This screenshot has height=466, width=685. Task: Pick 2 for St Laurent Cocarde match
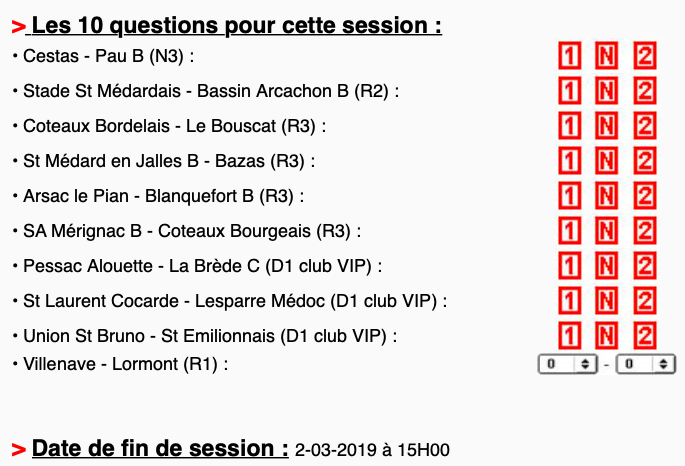tap(645, 301)
